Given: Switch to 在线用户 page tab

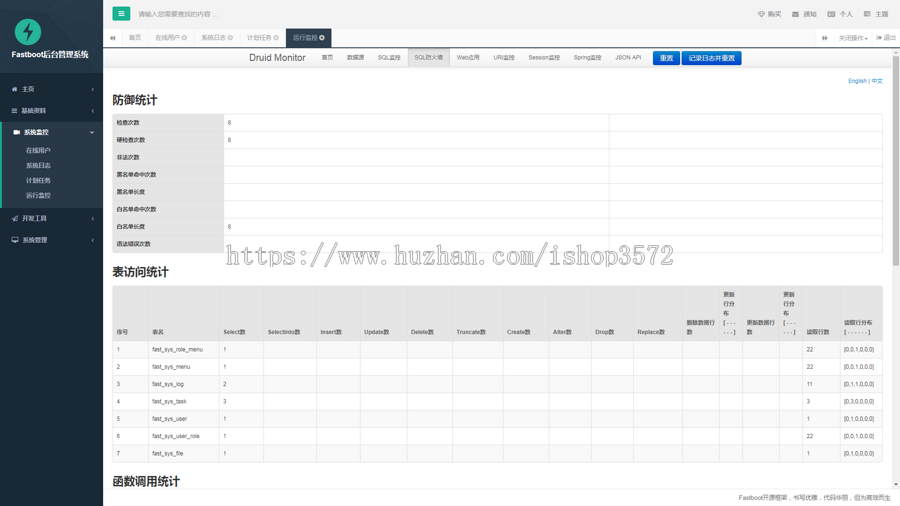Looking at the screenshot, I should [170, 38].
